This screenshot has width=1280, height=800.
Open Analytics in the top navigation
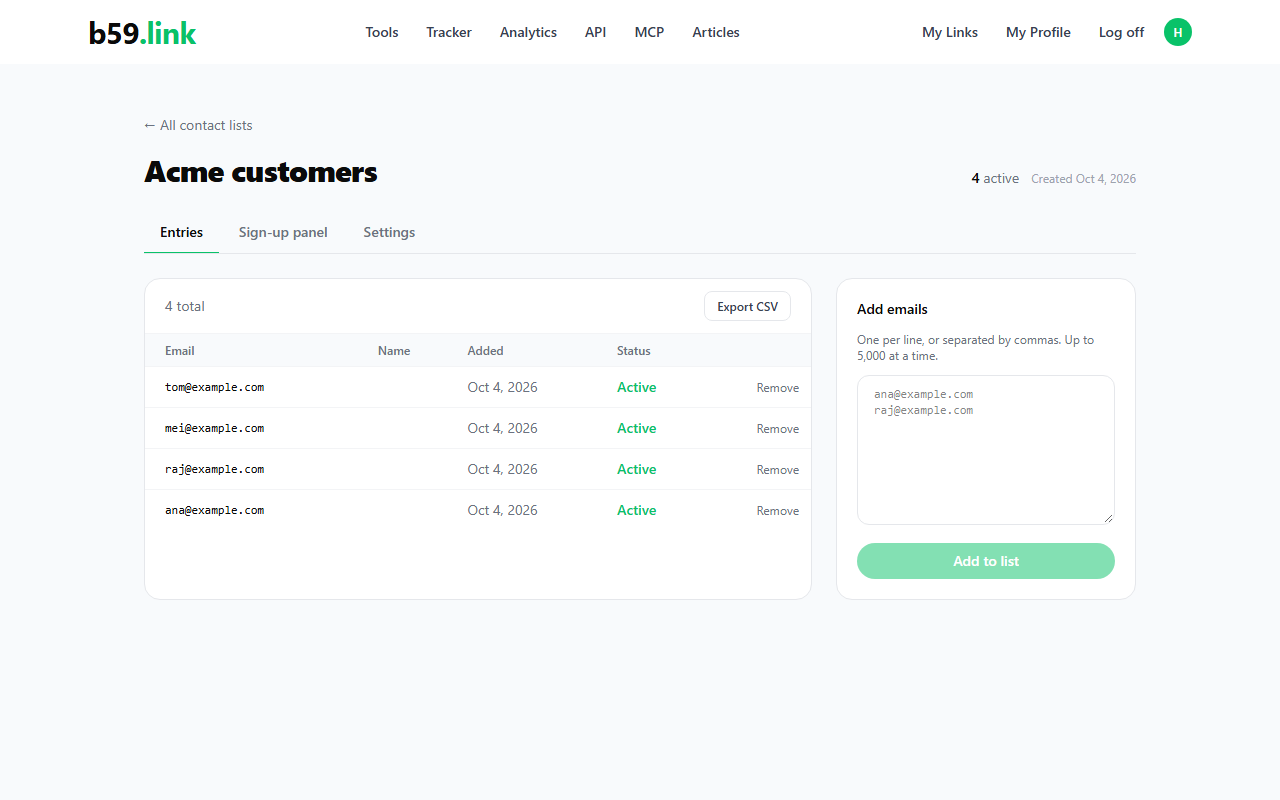click(528, 32)
